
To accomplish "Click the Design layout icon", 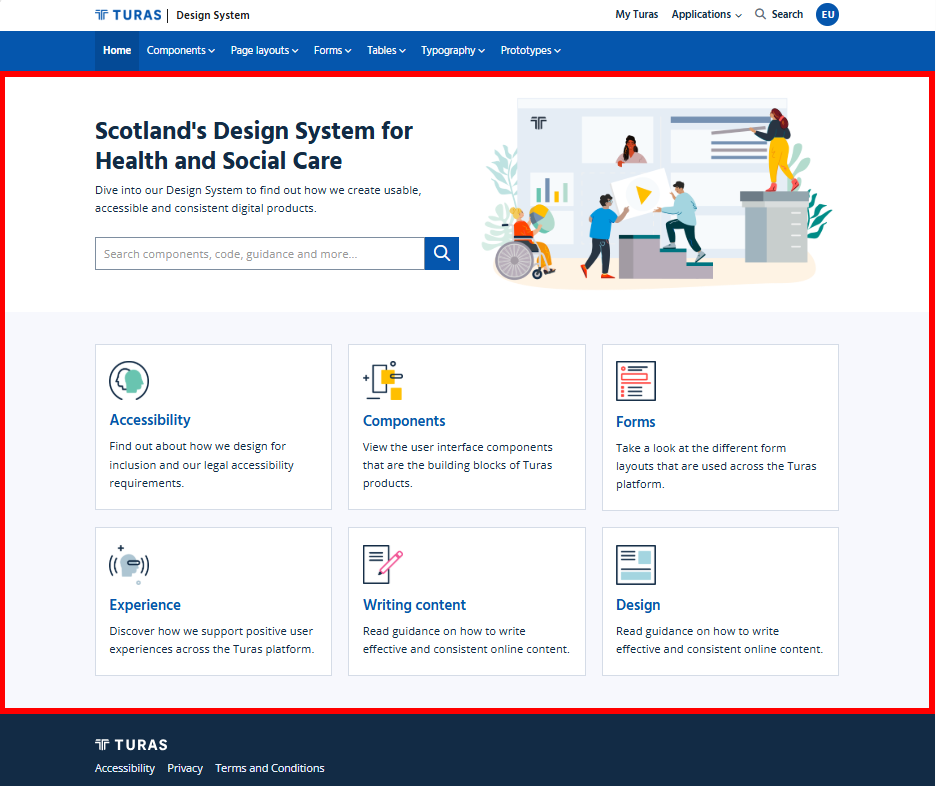I will pos(636,565).
